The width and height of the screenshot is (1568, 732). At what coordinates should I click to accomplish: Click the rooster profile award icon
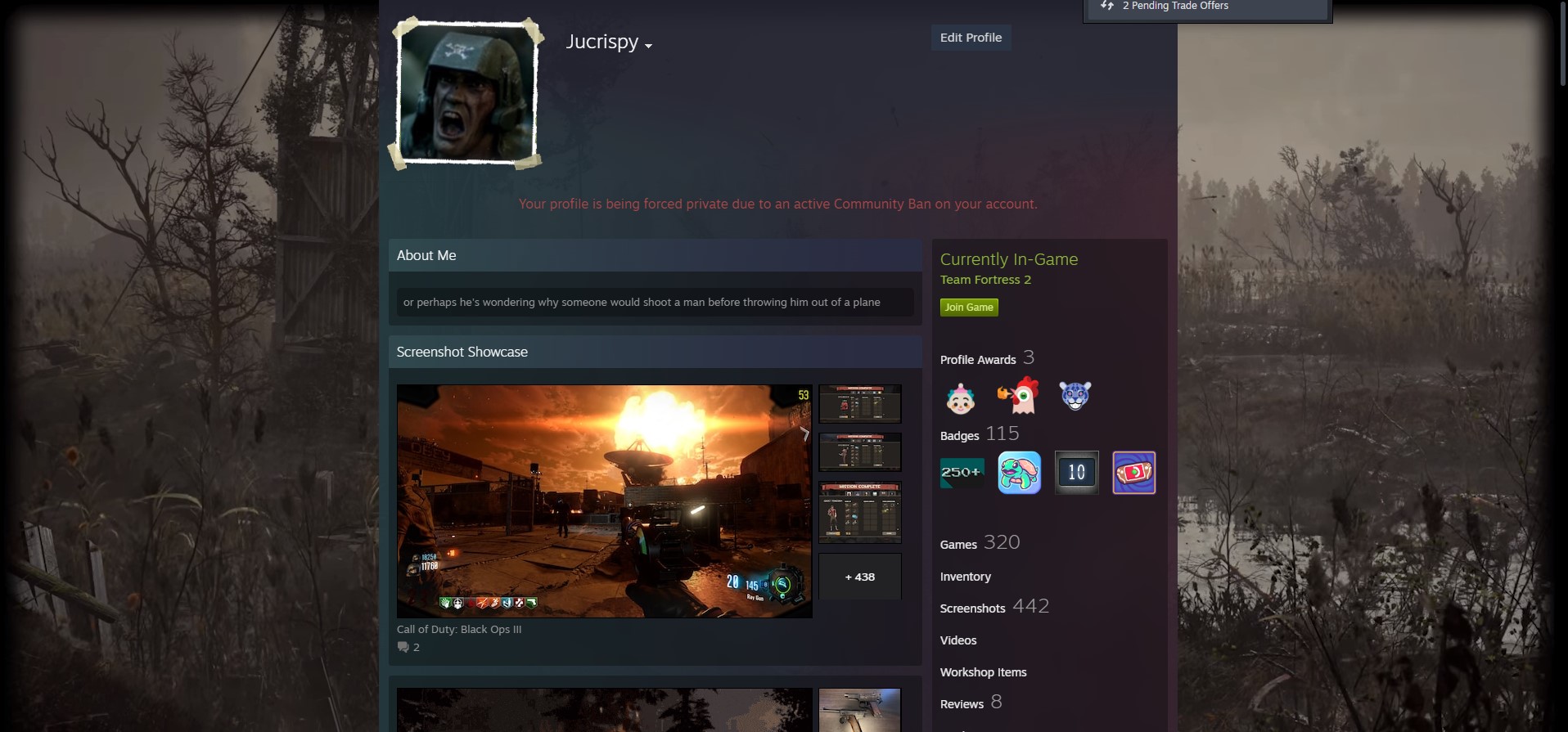(1018, 396)
